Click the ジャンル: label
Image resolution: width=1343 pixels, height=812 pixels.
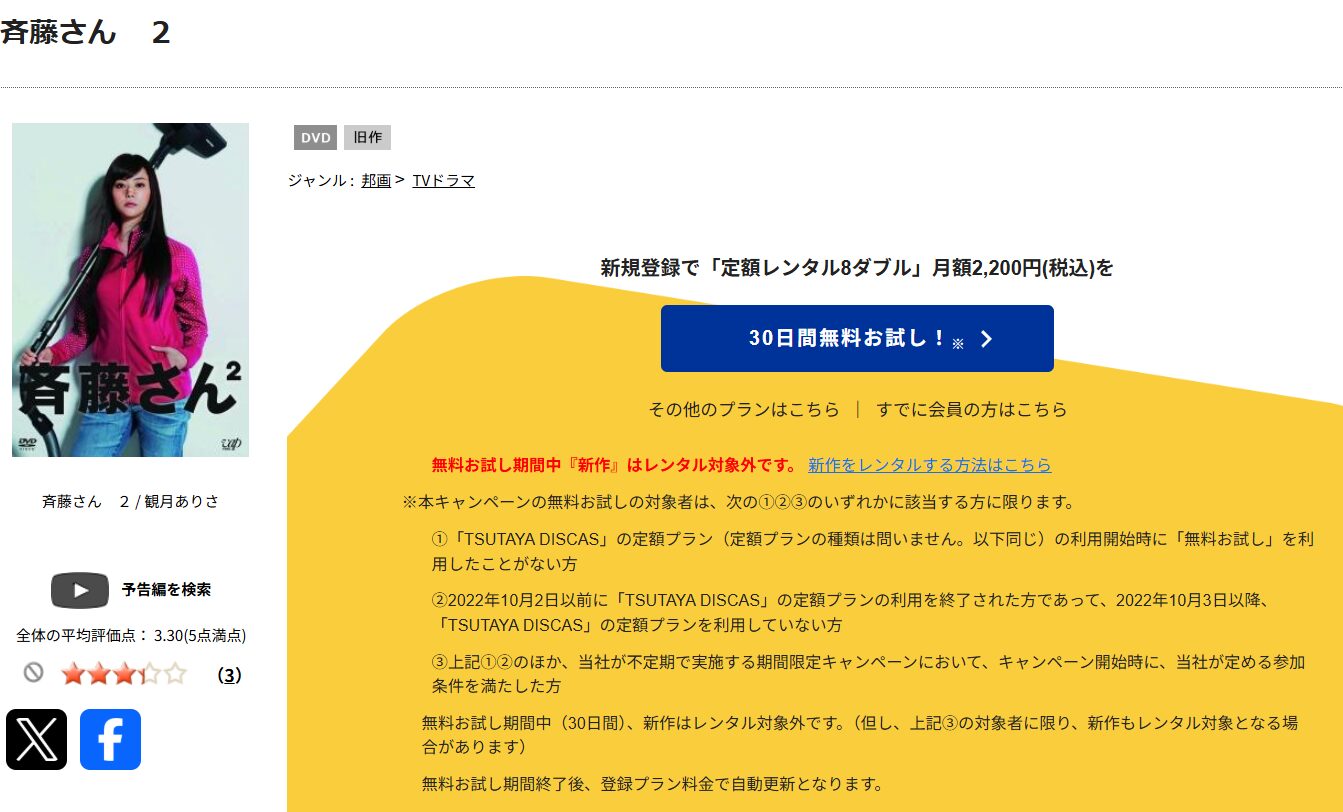(321, 181)
